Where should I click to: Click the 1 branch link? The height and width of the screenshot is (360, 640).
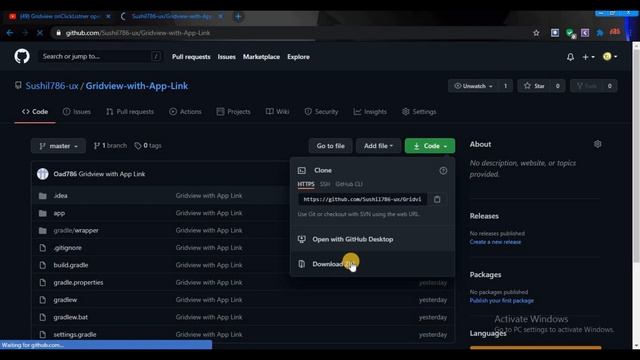110,146
